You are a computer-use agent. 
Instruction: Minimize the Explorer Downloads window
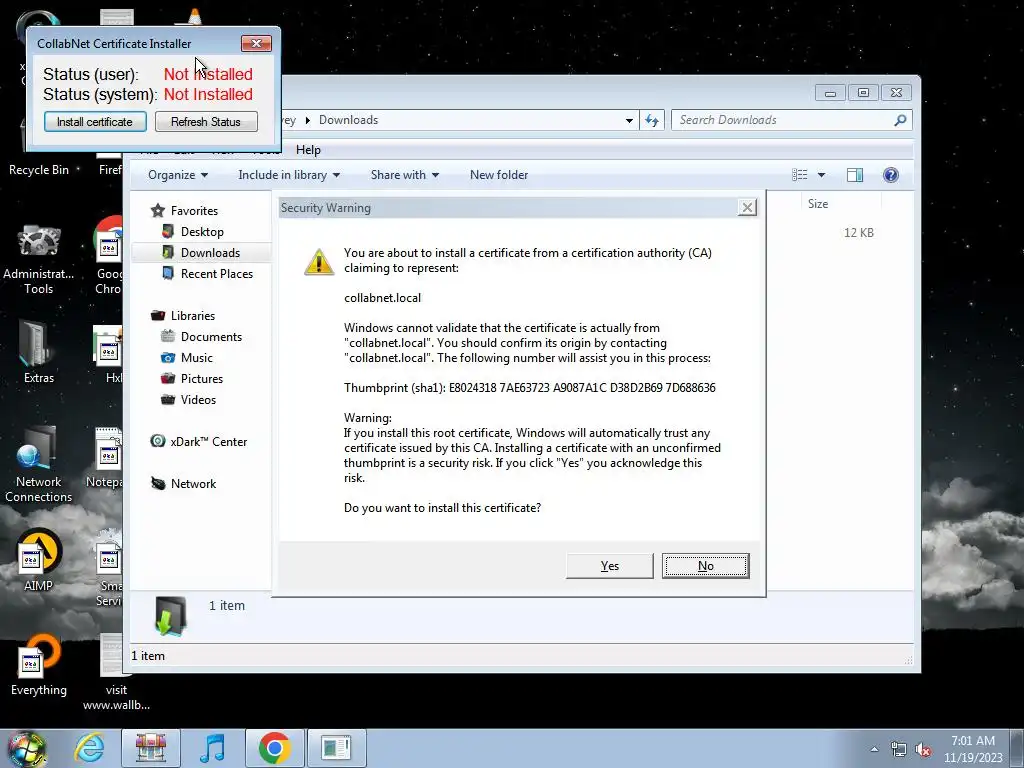(x=830, y=93)
